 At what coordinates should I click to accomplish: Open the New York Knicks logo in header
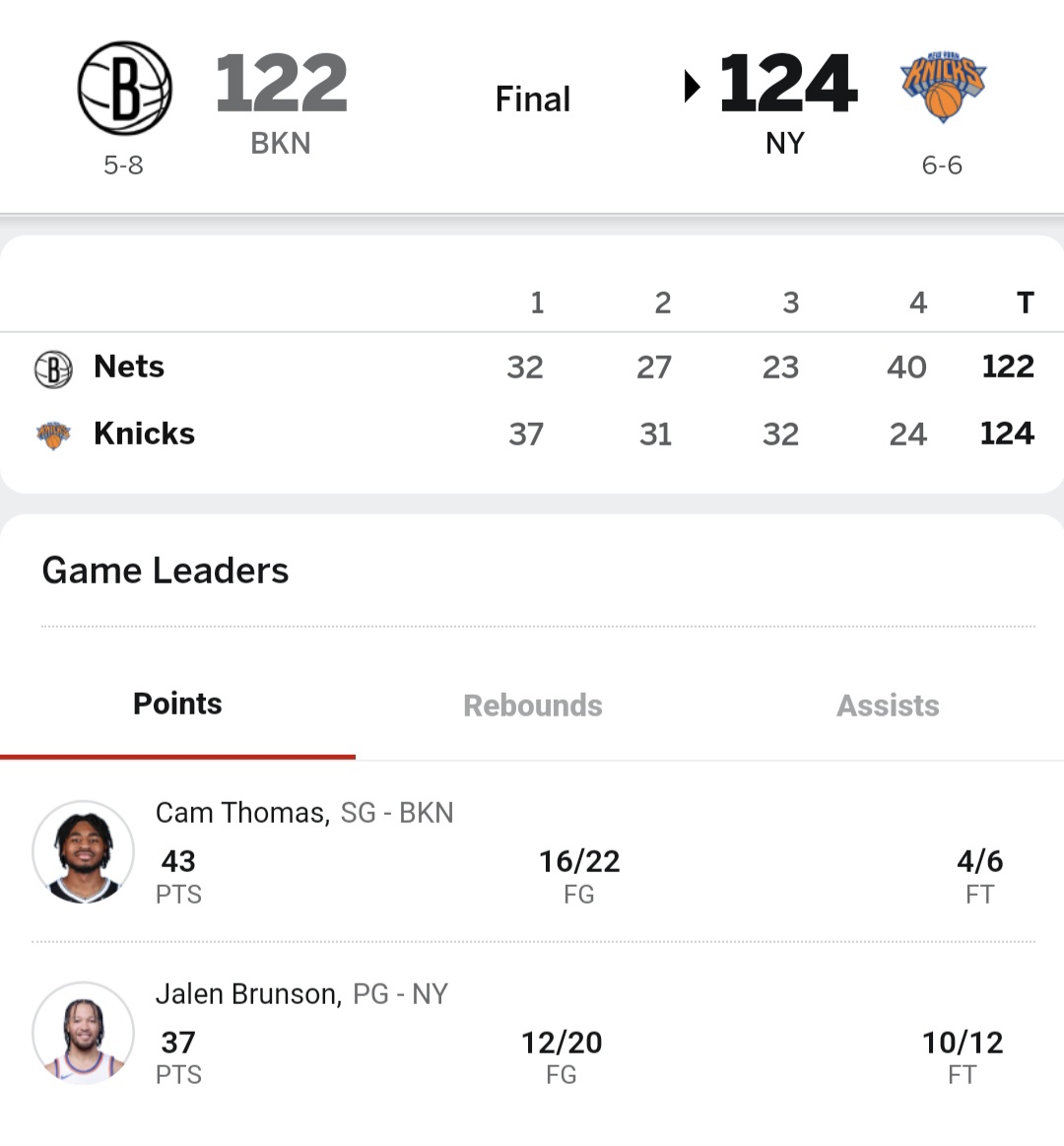tap(943, 86)
